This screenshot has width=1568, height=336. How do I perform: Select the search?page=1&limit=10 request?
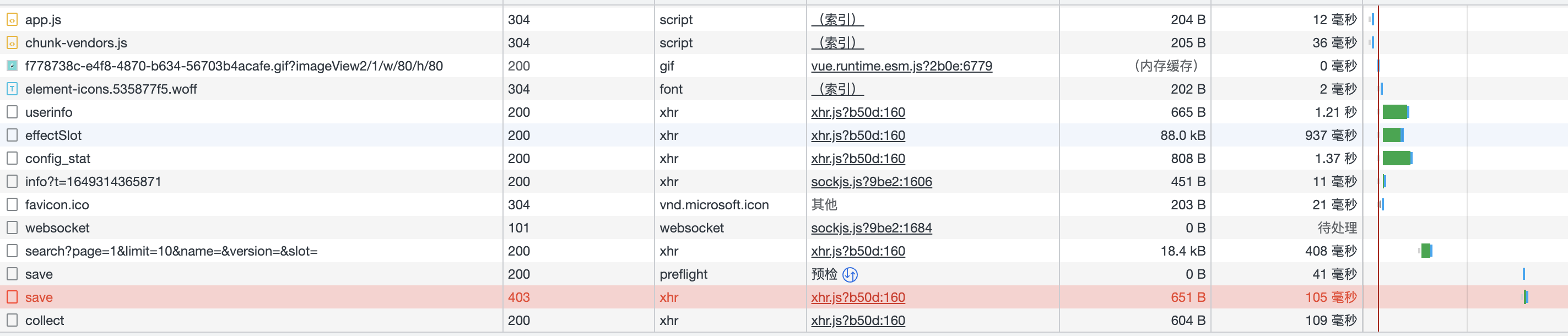171,251
